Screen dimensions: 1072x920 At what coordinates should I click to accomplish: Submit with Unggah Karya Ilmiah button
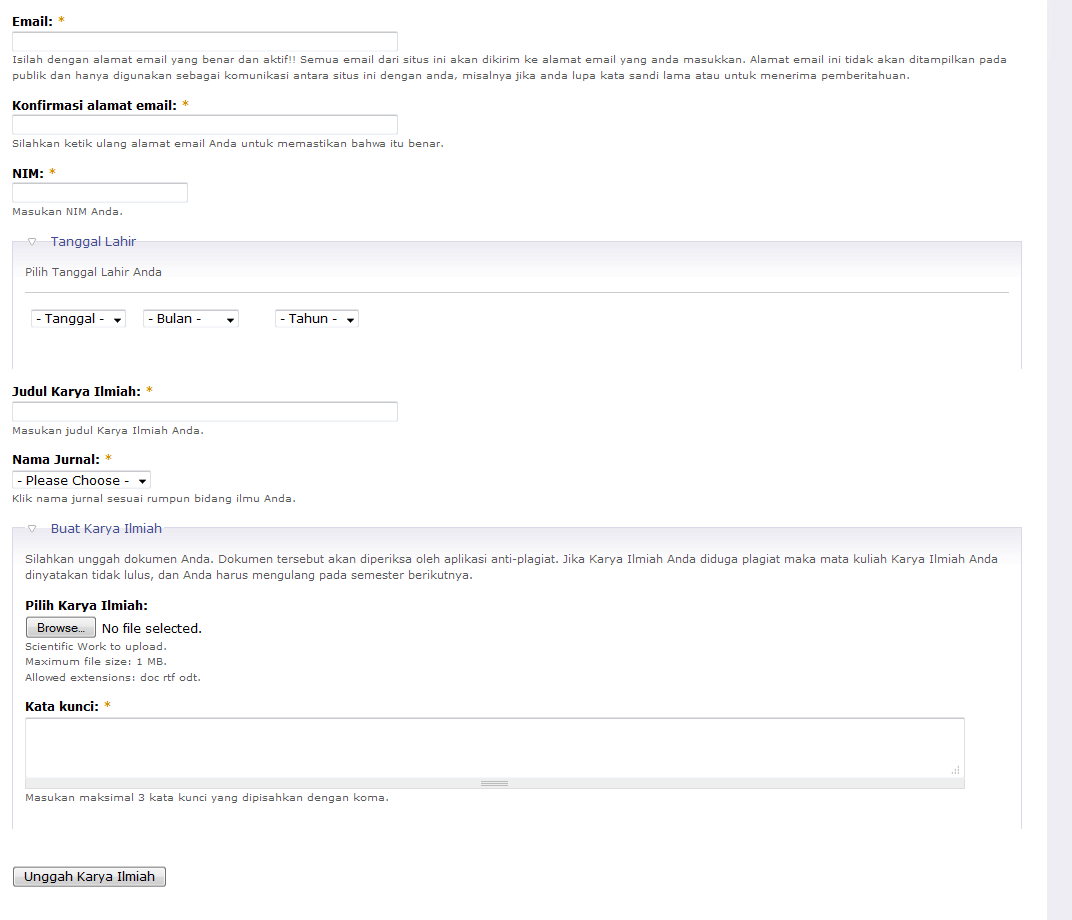[89, 877]
